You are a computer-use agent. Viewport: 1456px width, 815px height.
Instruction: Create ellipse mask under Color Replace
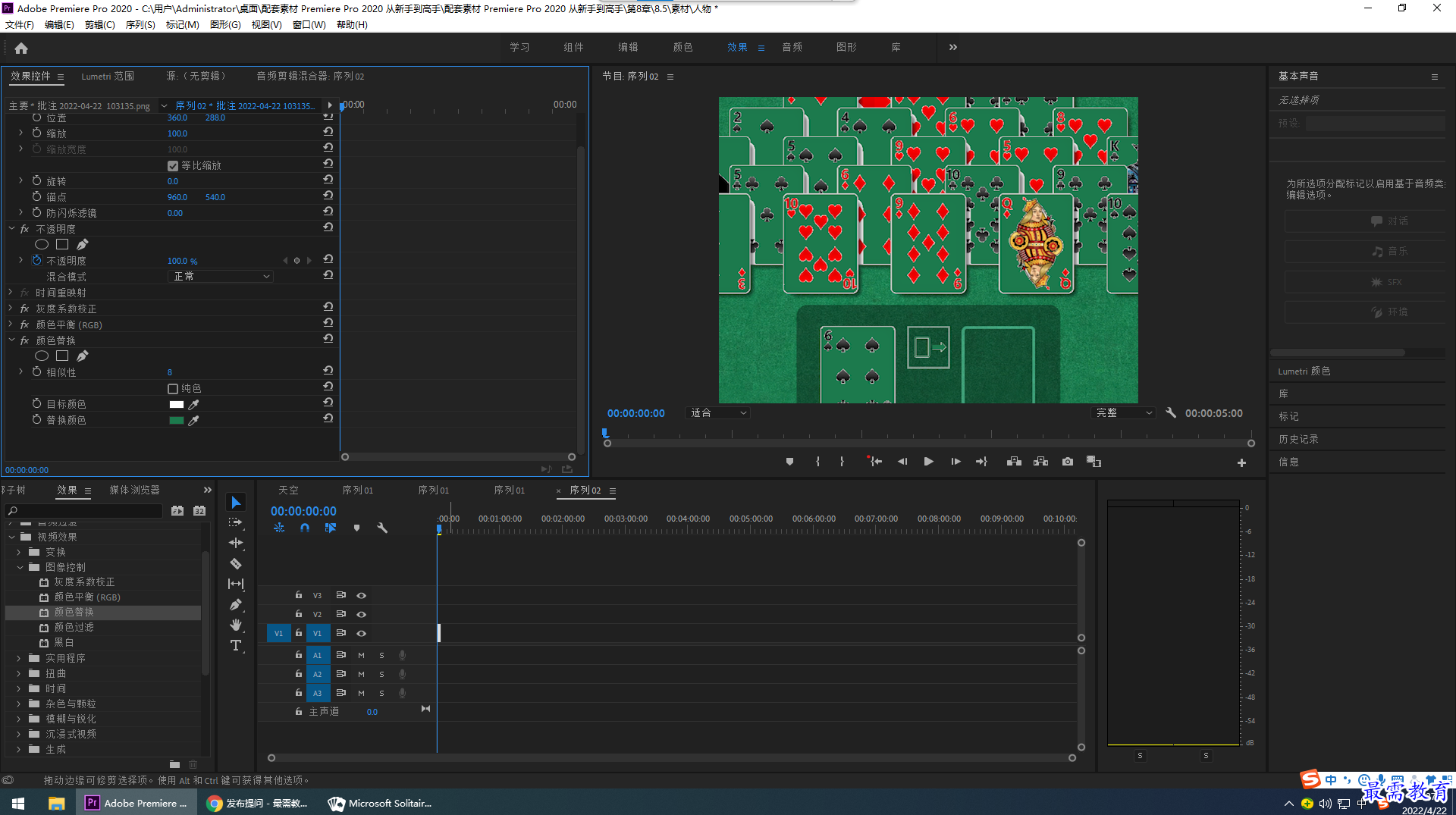[42, 356]
